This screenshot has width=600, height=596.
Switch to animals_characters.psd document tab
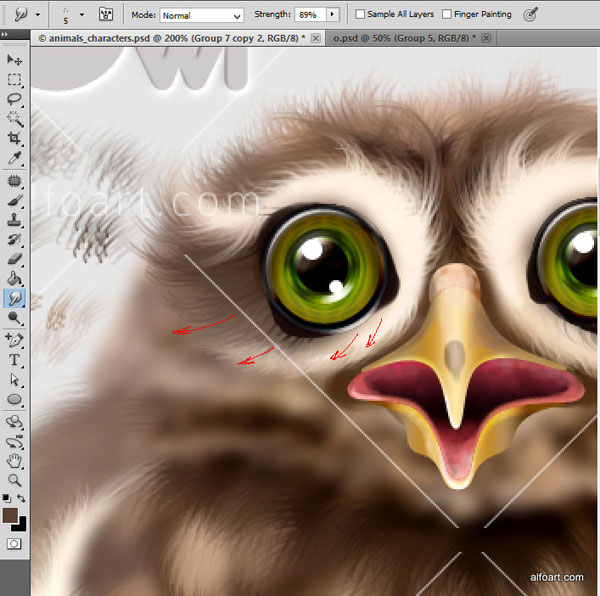point(172,38)
